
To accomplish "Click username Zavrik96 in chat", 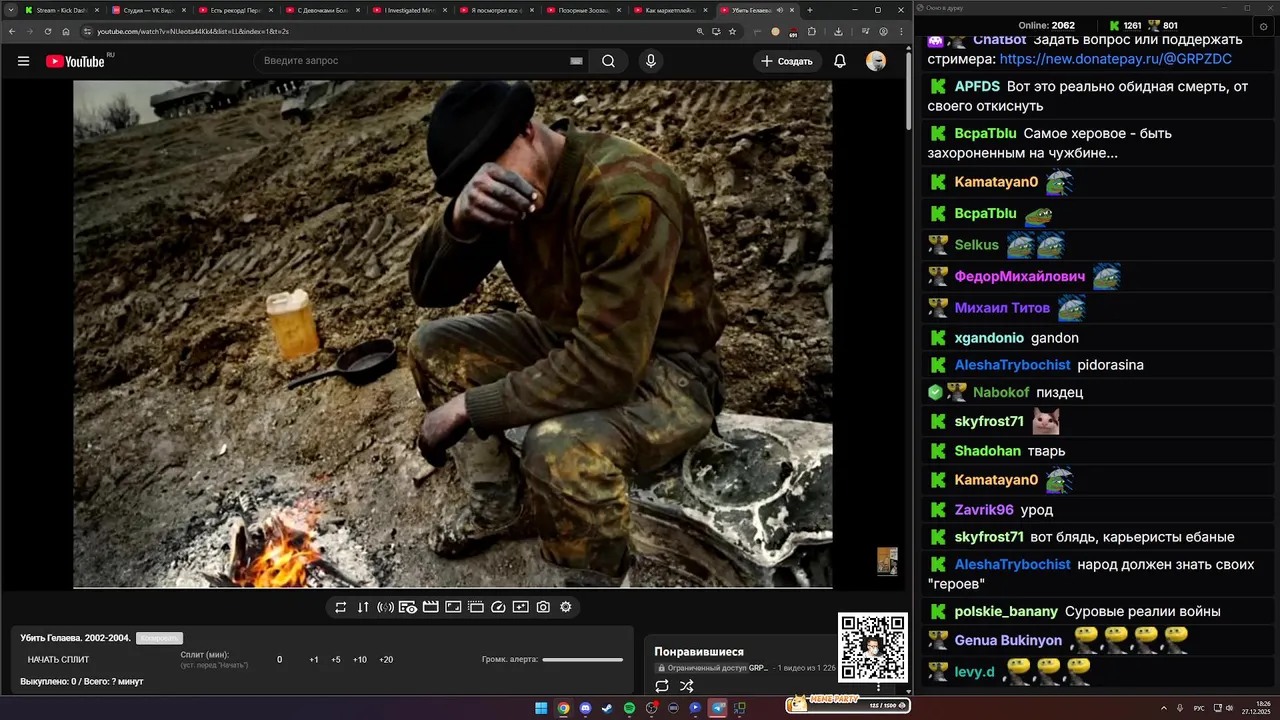I will [x=984, y=510].
